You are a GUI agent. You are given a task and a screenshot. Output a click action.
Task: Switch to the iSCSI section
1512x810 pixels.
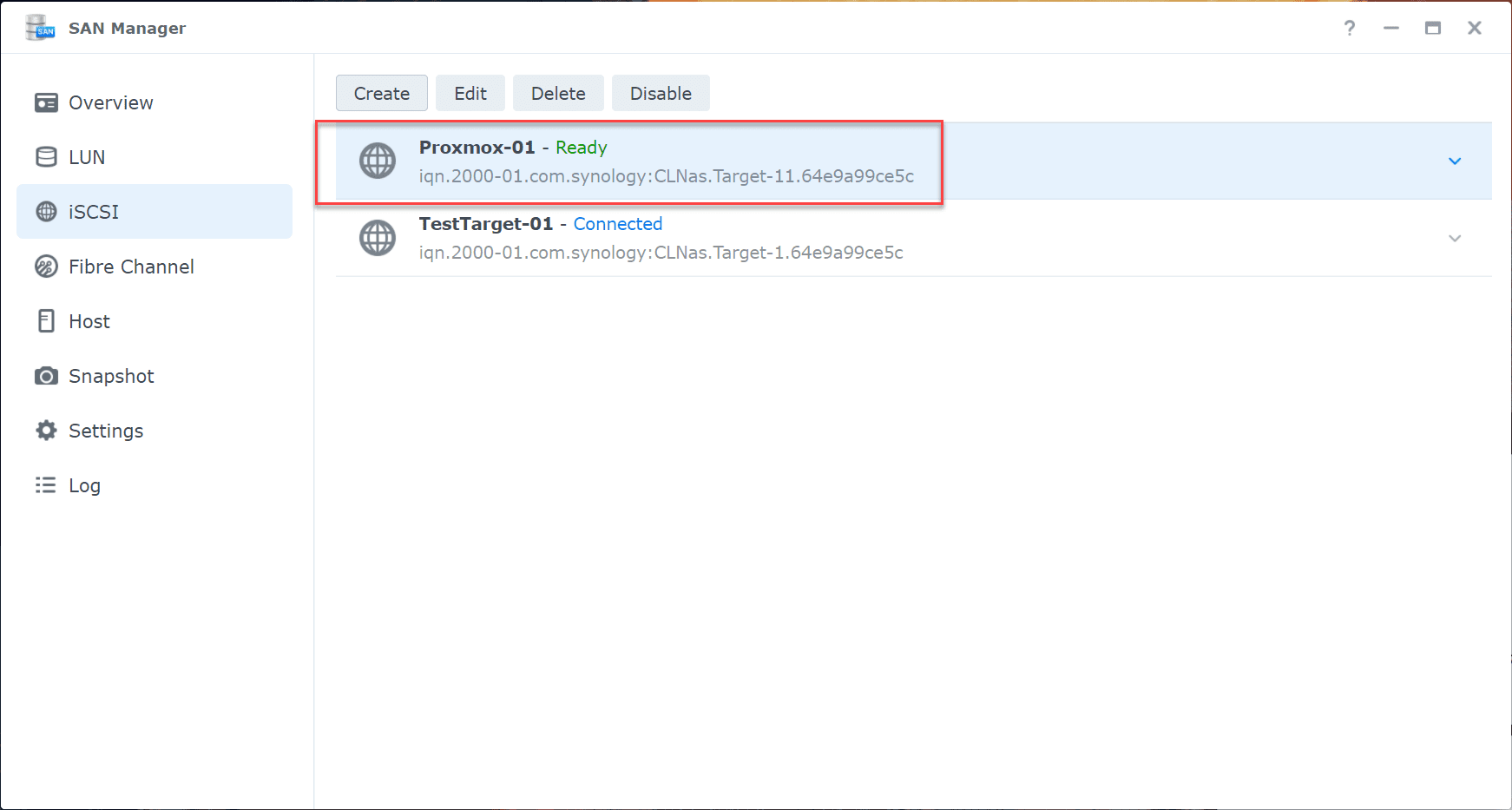click(93, 211)
